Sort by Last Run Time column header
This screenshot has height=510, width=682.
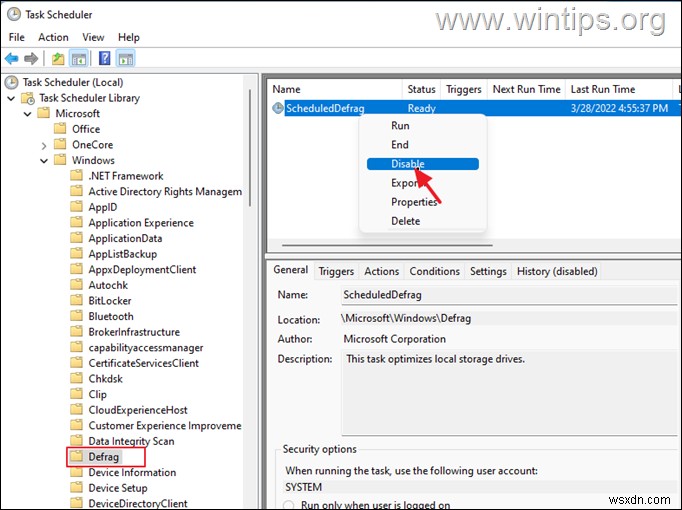pos(618,89)
